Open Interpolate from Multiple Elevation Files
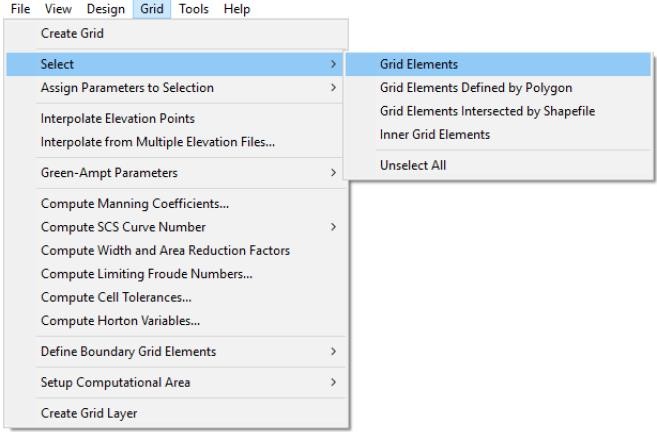This screenshot has width=657, height=432. tap(157, 142)
